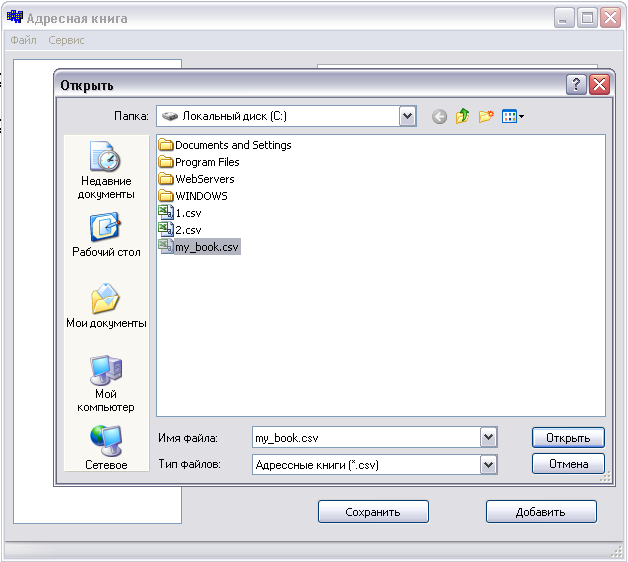Open the view menu icon in the dialog toolbar
This screenshot has height=562, width=628.
click(x=513, y=117)
